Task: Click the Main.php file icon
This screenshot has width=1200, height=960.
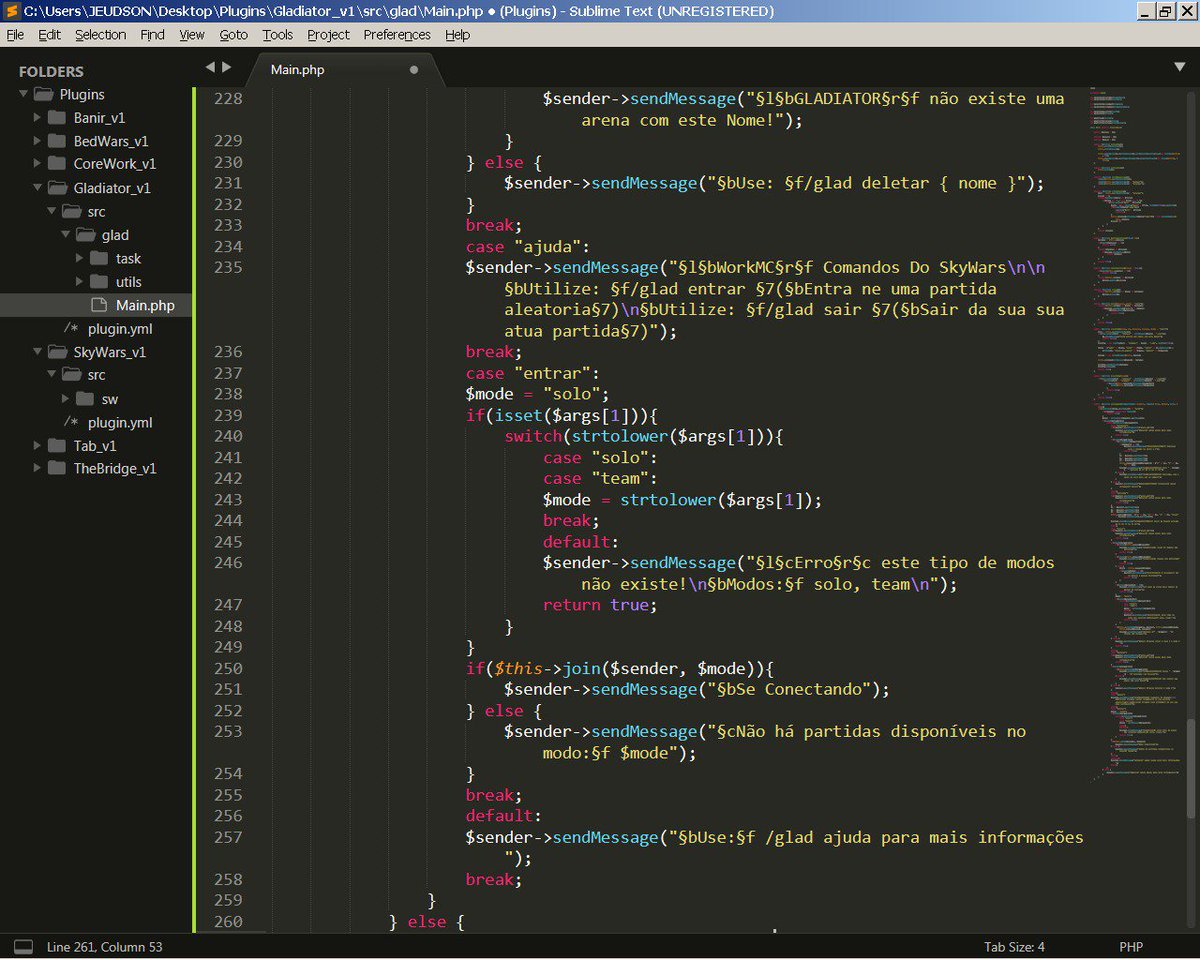Action: coord(99,305)
